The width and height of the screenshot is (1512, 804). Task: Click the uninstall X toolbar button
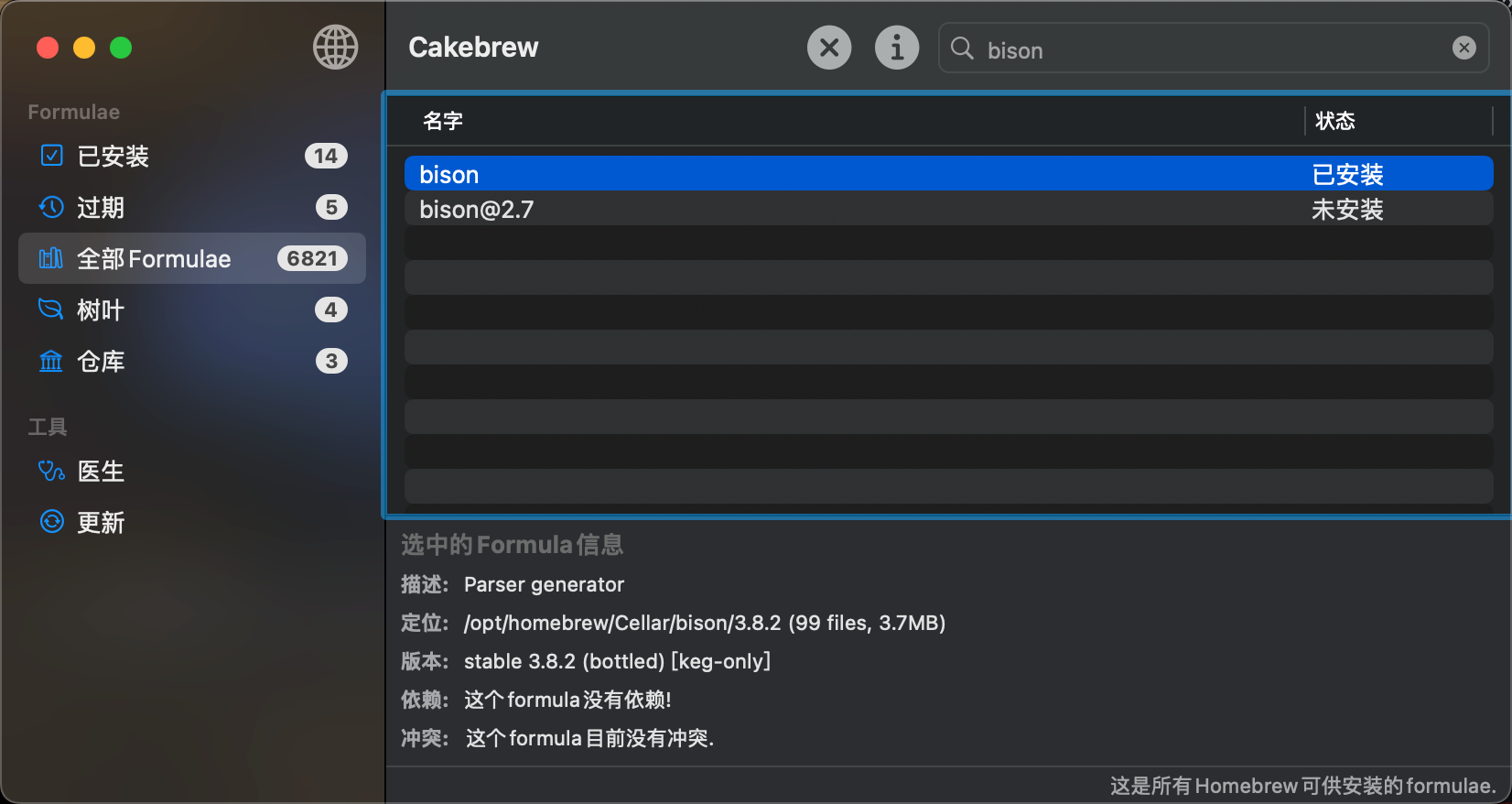[829, 48]
